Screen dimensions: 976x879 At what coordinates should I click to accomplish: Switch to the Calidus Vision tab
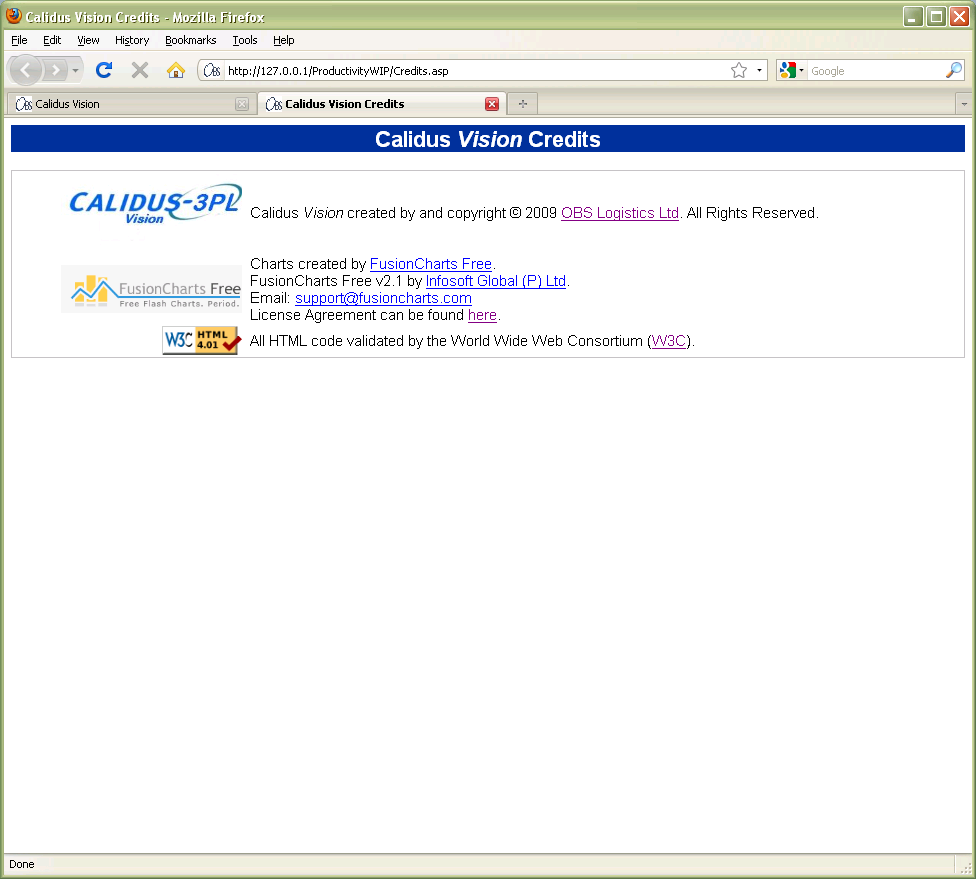tap(131, 104)
